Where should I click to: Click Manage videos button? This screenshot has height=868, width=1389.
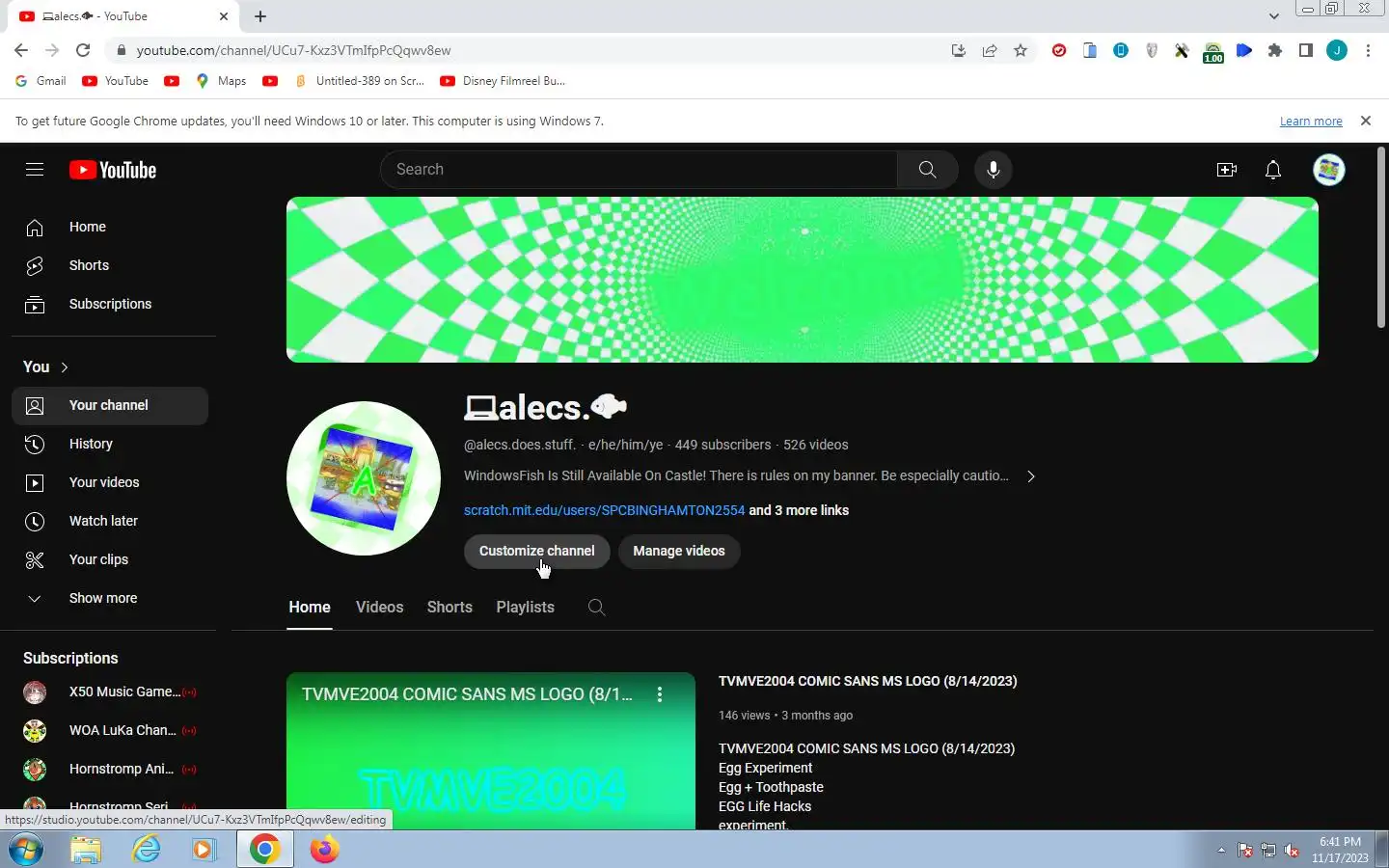(x=679, y=551)
